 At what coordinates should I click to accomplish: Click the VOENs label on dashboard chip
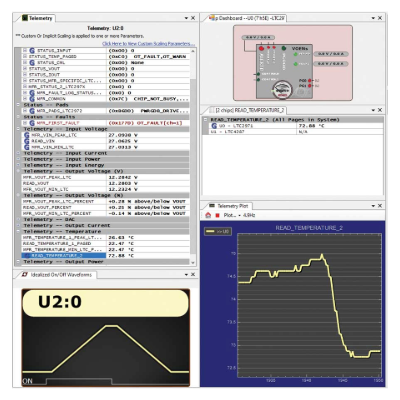(x=300, y=49)
